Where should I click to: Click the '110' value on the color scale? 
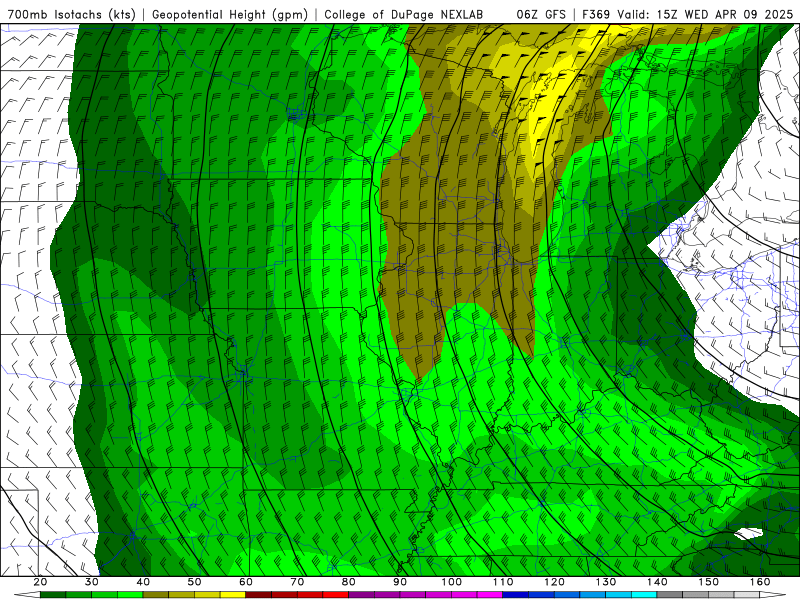(503, 582)
